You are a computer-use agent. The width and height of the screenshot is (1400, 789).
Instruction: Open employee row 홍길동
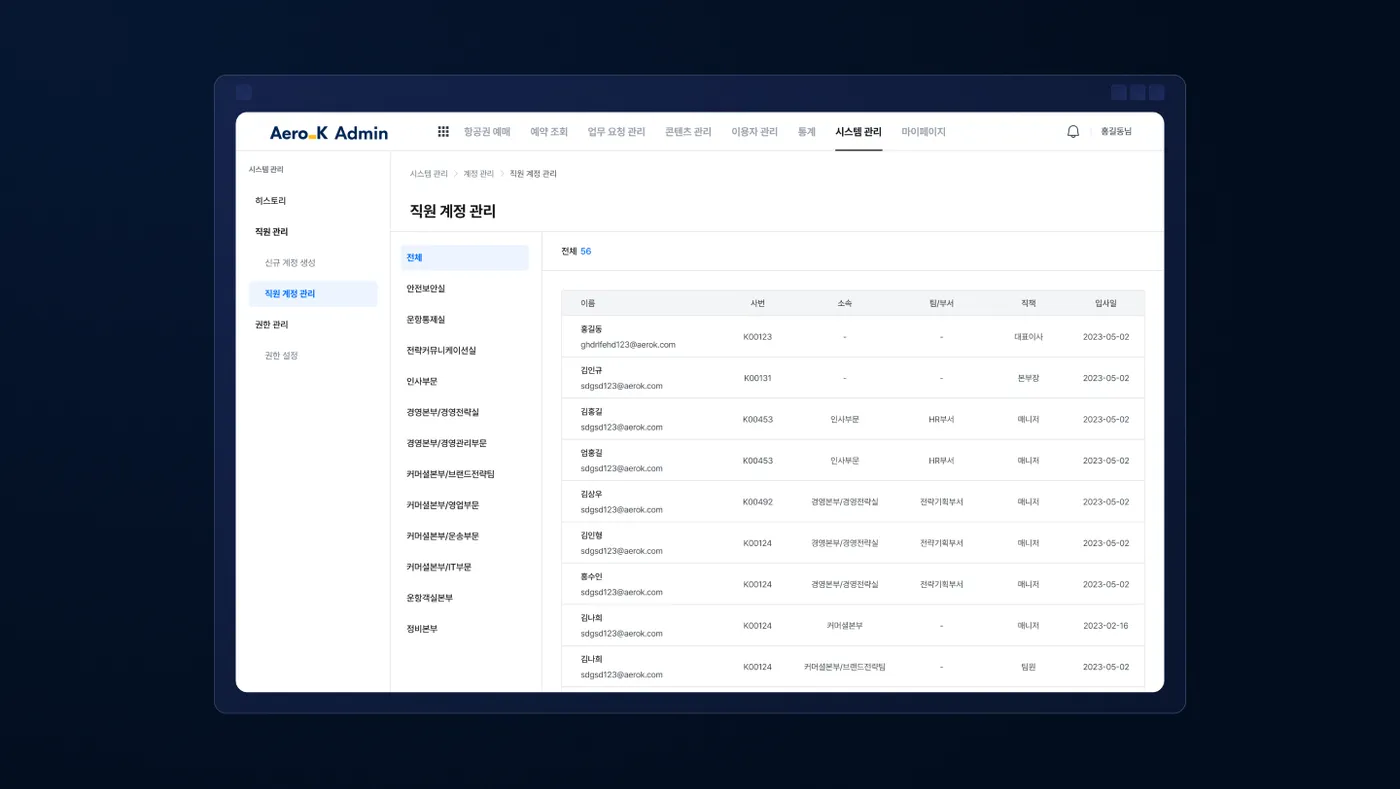pos(853,337)
